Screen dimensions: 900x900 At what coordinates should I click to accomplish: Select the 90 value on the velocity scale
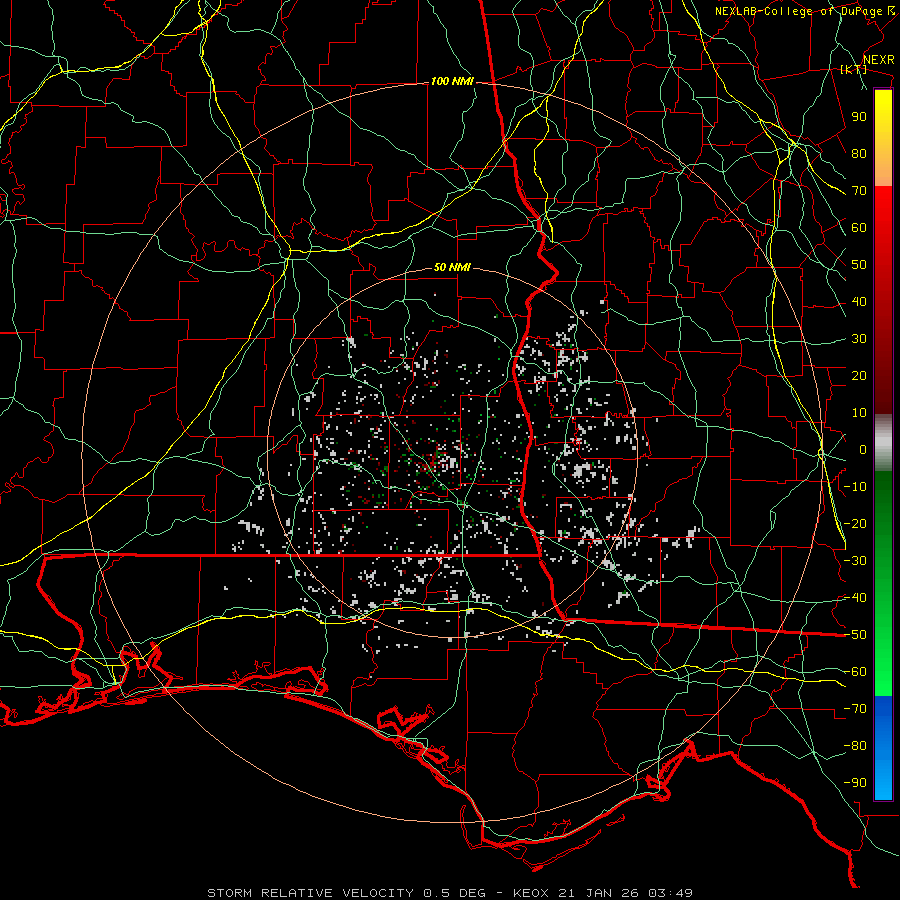click(859, 117)
